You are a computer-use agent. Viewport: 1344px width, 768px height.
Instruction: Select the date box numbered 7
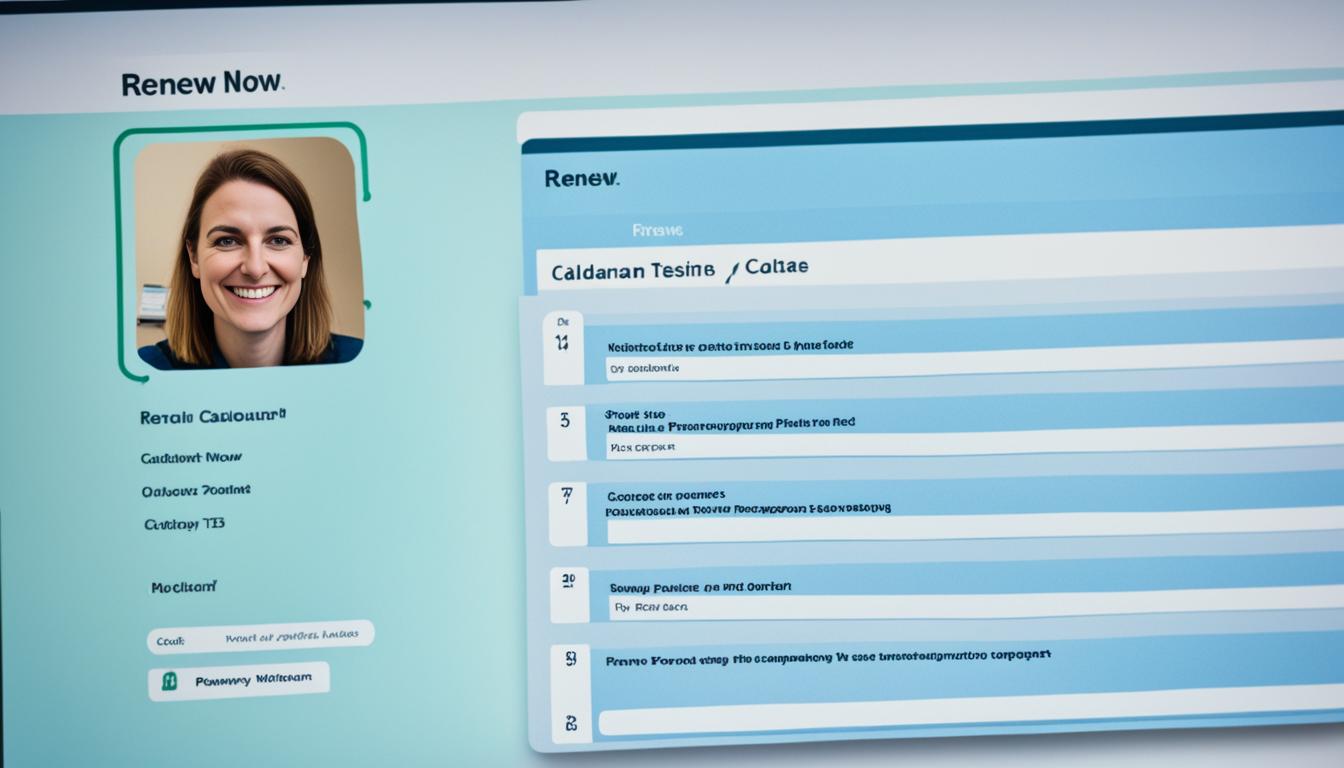coord(567,513)
